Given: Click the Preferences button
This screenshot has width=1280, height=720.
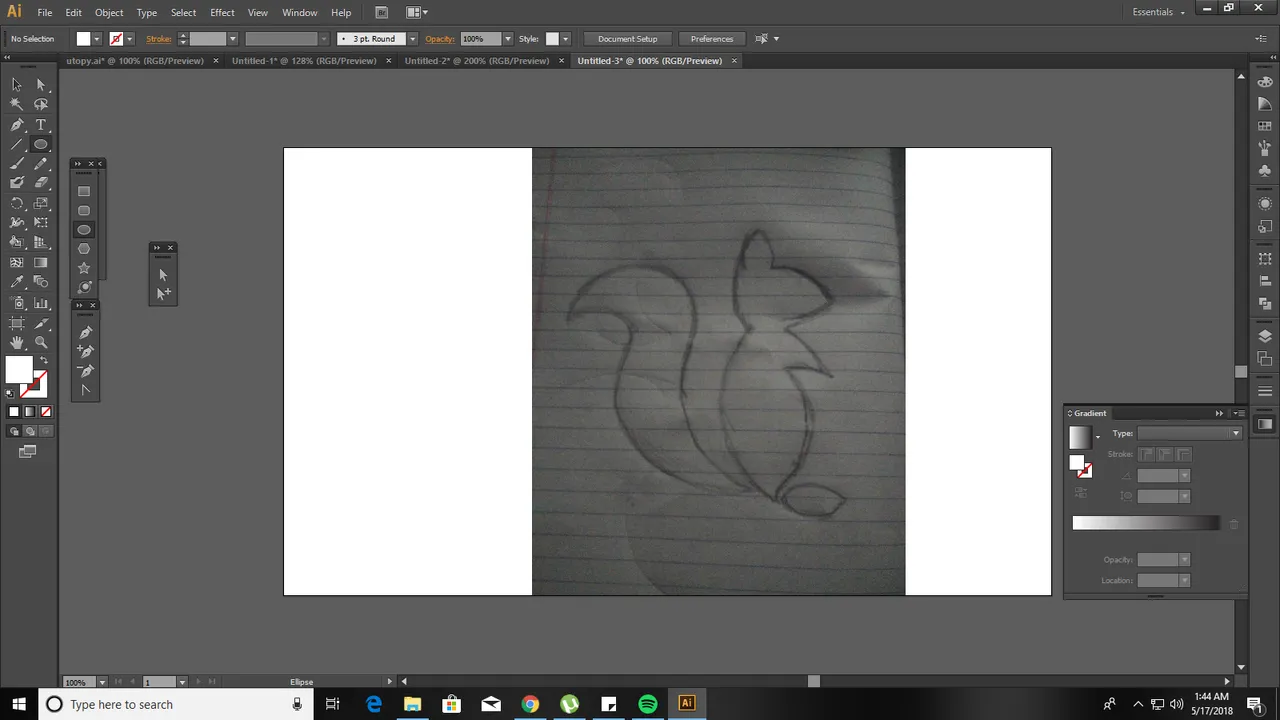Looking at the screenshot, I should click(712, 39).
